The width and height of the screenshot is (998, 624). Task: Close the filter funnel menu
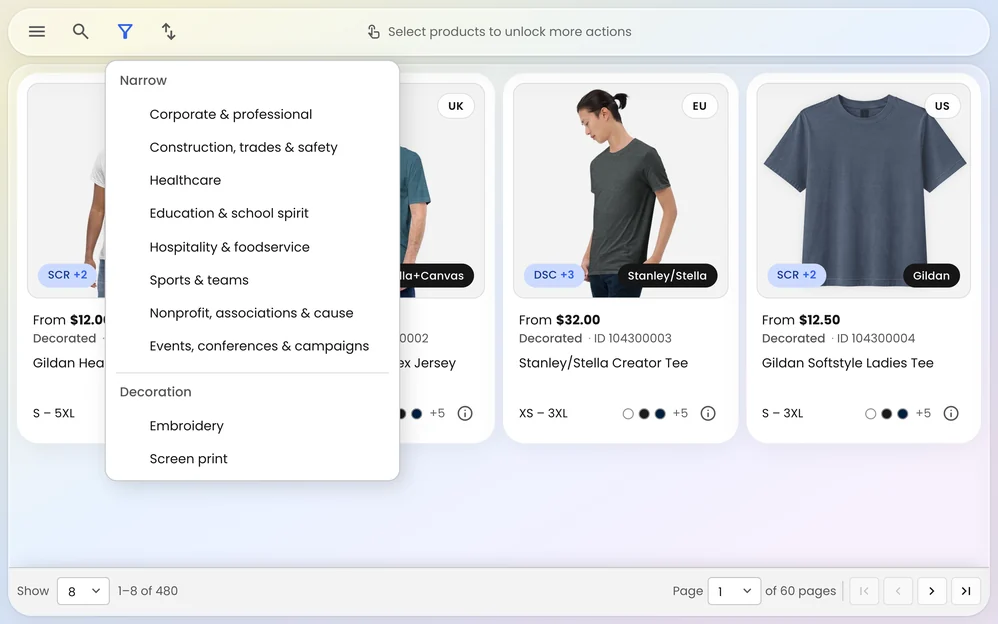125,31
